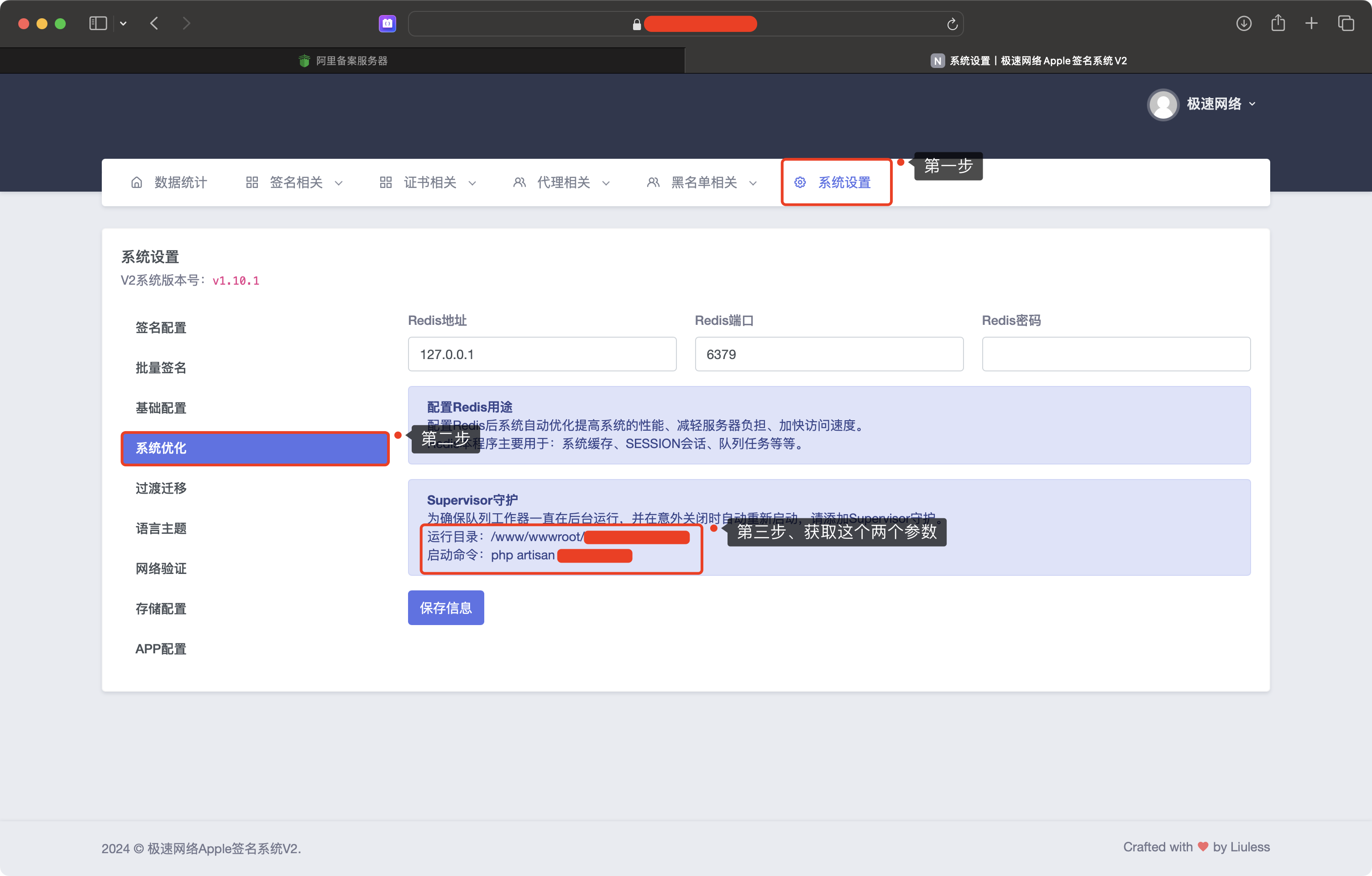This screenshot has height=876, width=1372.
Task: Go forward with the browser forward arrow
Action: [186, 23]
